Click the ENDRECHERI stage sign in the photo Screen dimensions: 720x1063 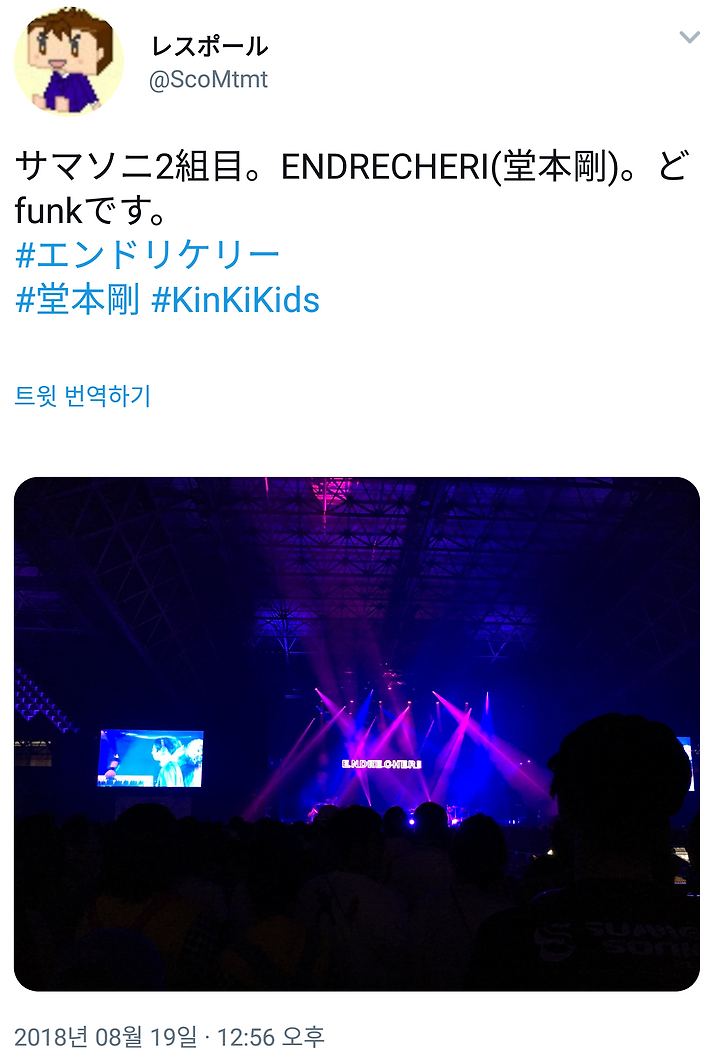382,764
